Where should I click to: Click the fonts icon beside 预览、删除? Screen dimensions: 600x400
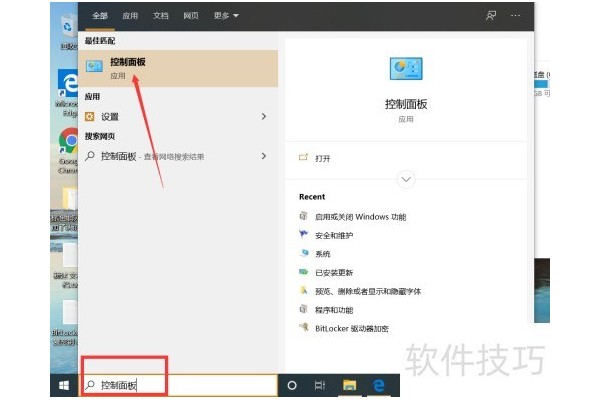tap(303, 290)
